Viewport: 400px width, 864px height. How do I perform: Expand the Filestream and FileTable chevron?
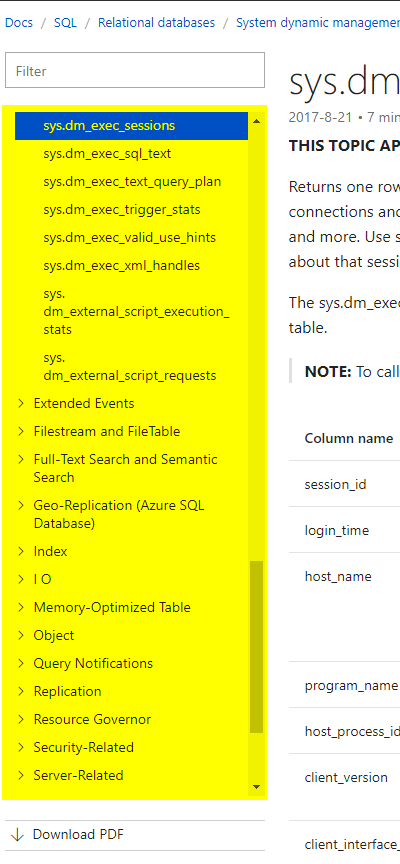click(x=21, y=431)
